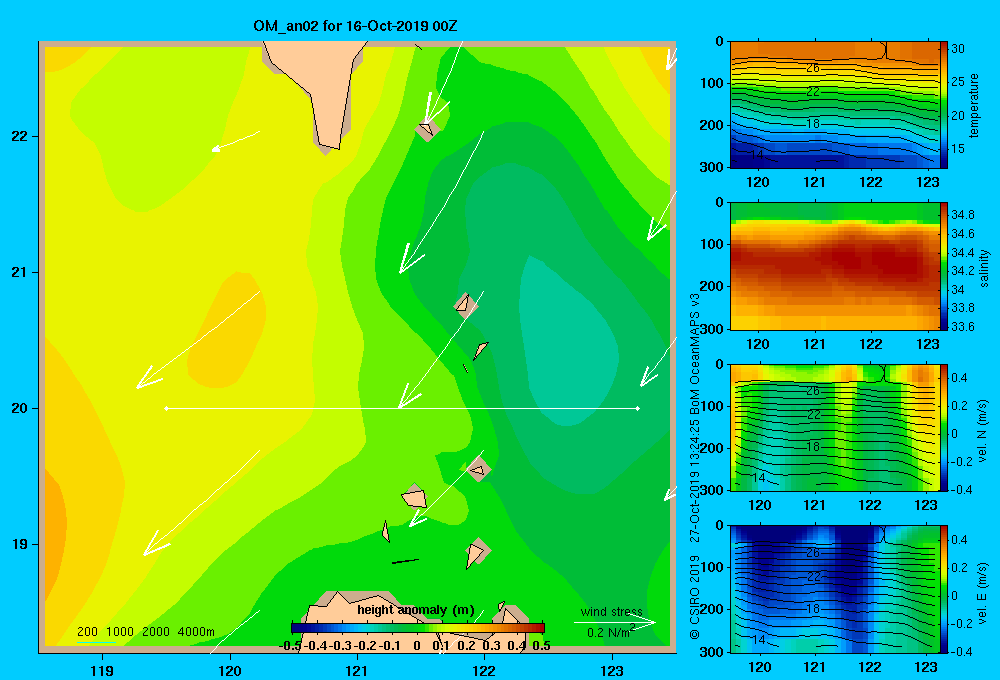Click longitude label 122 below main map
1000x680 pixels.
coord(484,670)
